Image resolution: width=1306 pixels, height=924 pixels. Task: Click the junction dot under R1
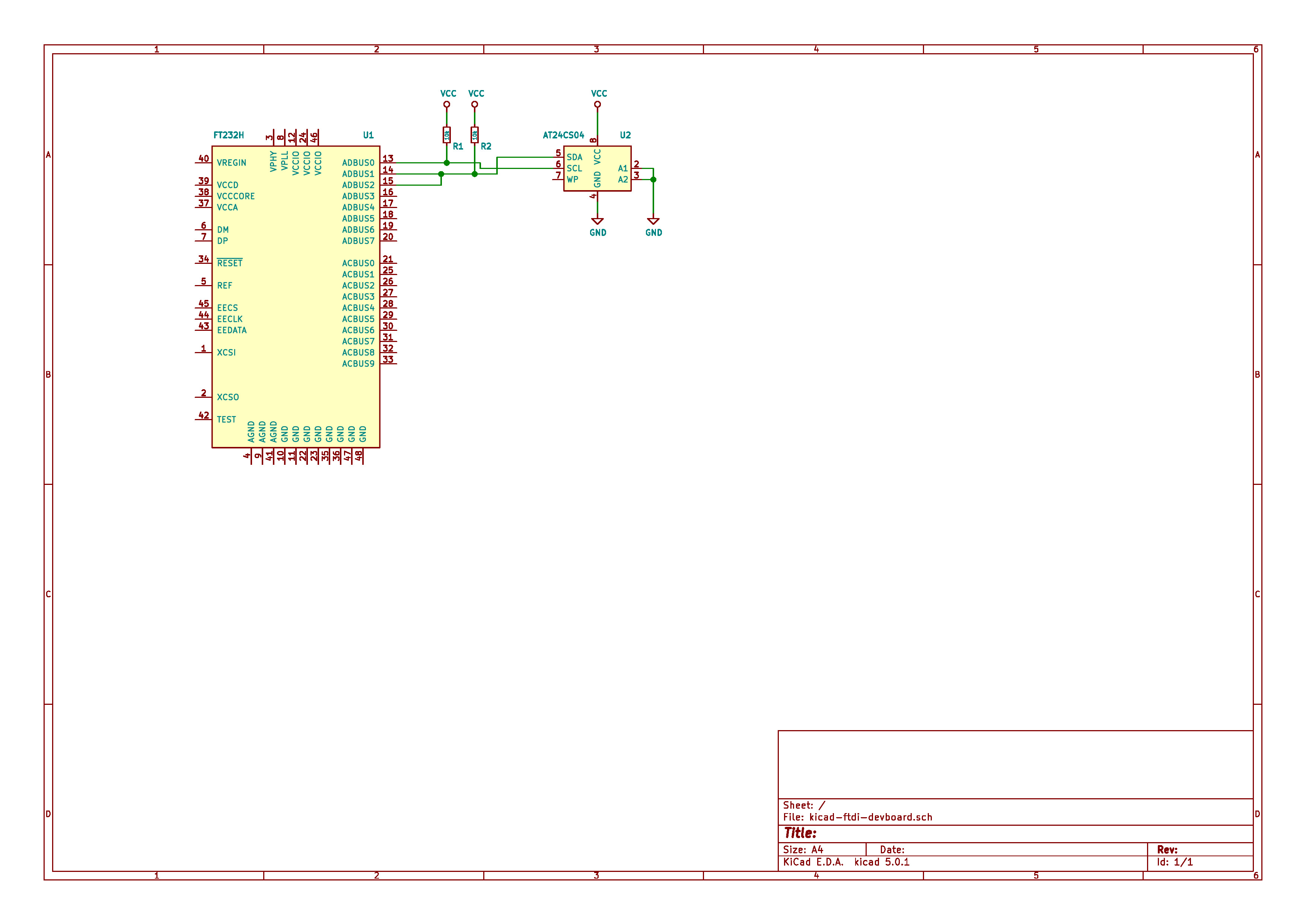(x=446, y=163)
